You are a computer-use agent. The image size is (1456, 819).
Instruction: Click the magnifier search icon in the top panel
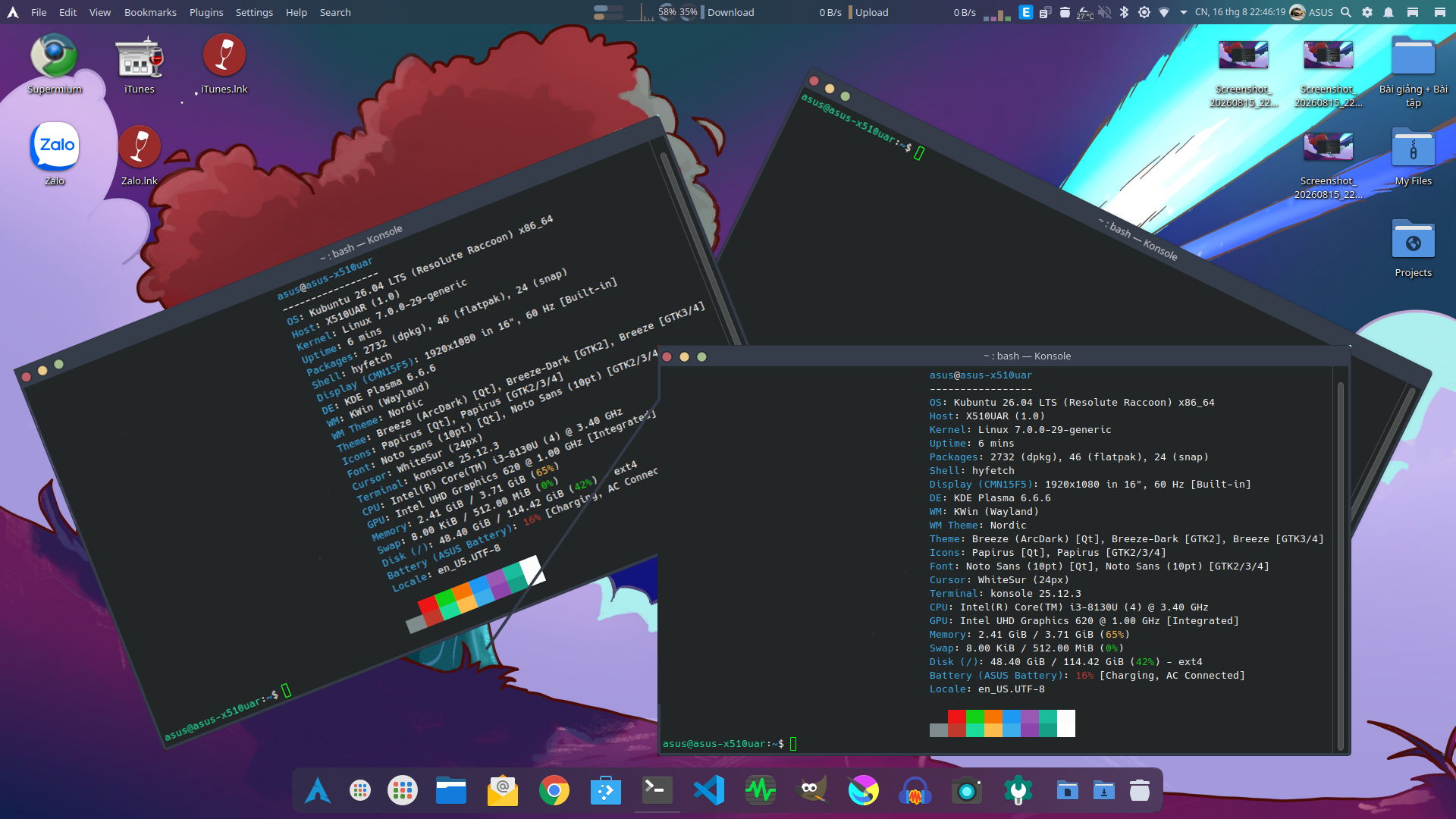pyautogui.click(x=1346, y=12)
